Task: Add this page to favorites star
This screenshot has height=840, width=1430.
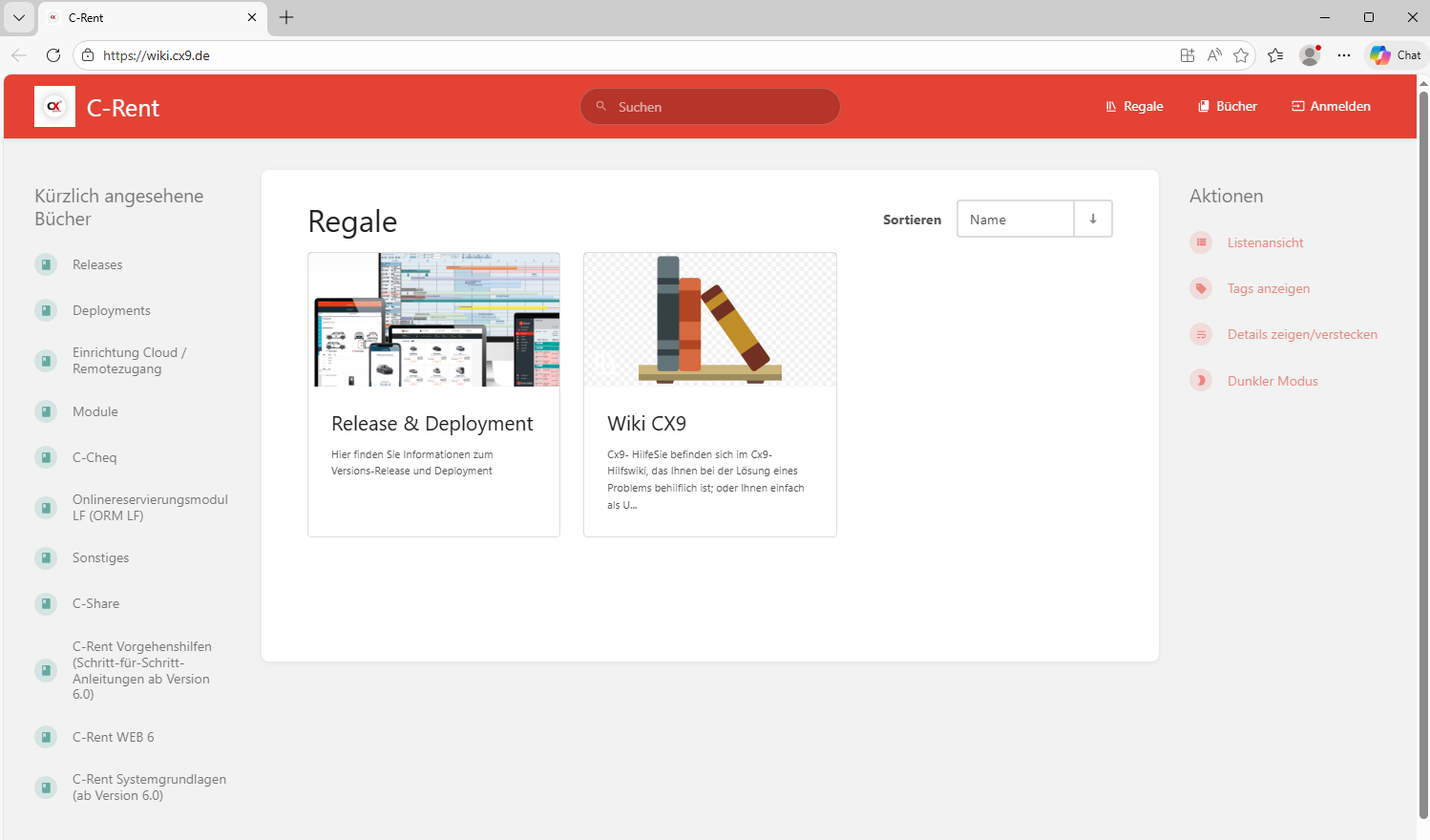Action: click(1241, 55)
